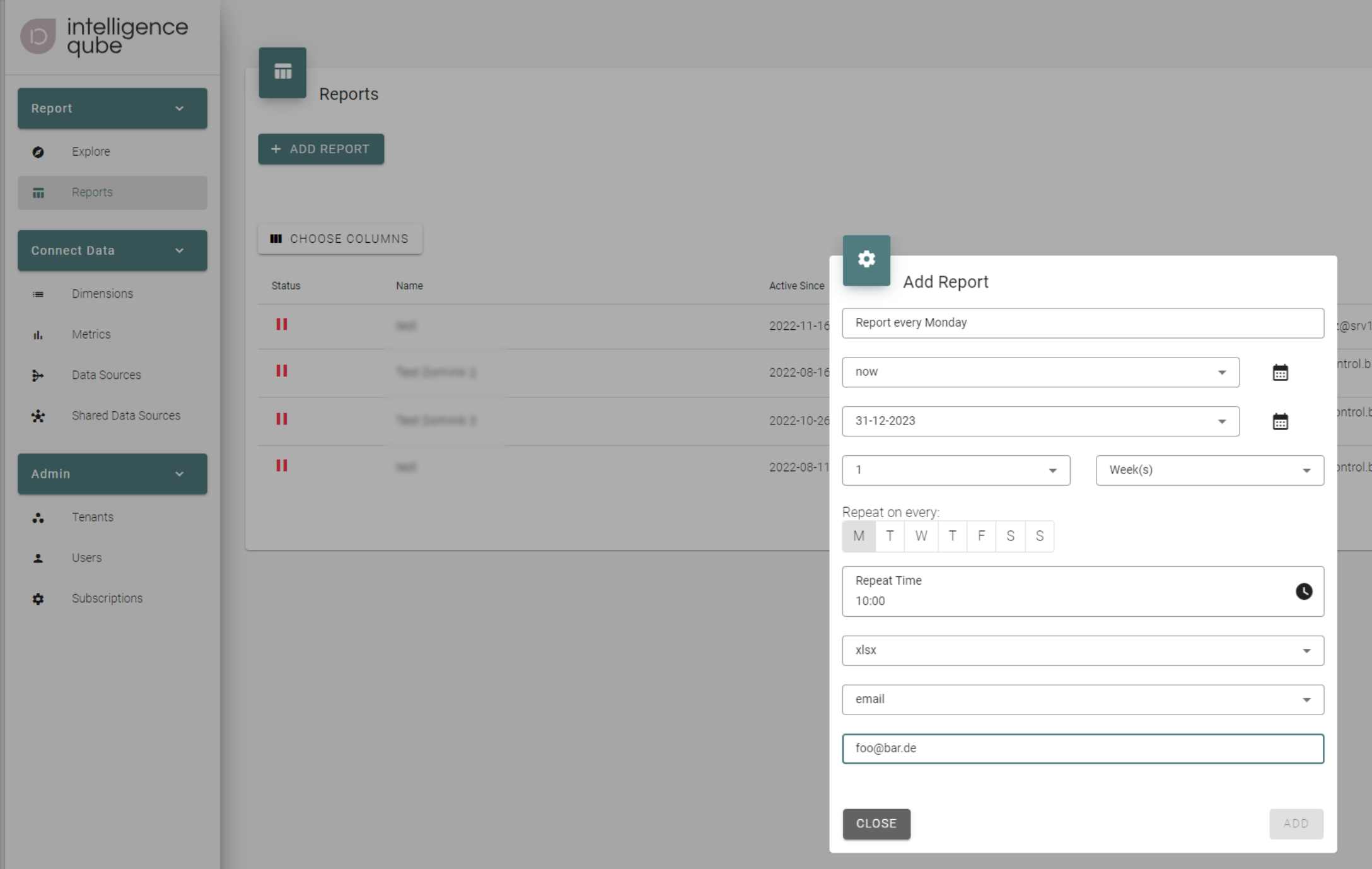The width and height of the screenshot is (1372, 869).
Task: Toggle Monday in Repeat on every
Action: [x=859, y=537]
